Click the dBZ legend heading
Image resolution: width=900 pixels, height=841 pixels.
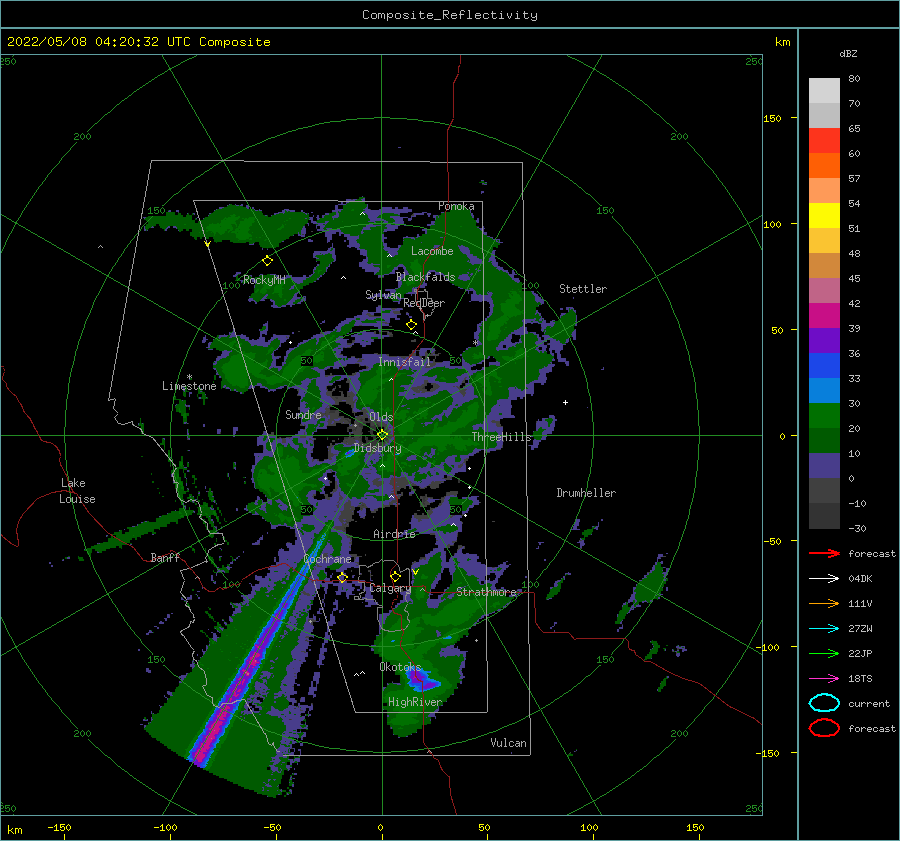tap(848, 53)
